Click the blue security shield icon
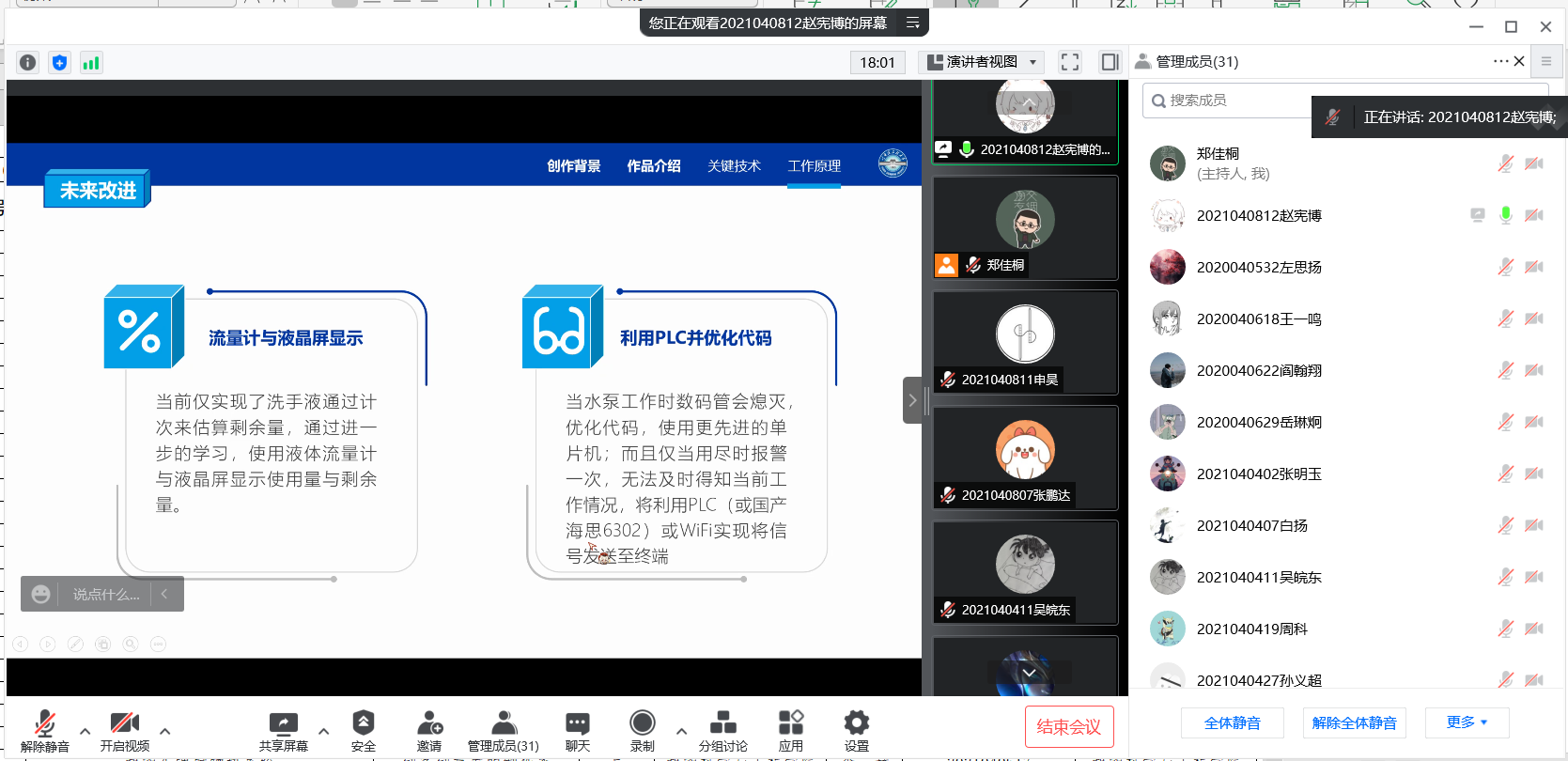The image size is (1568, 761). coord(59,63)
